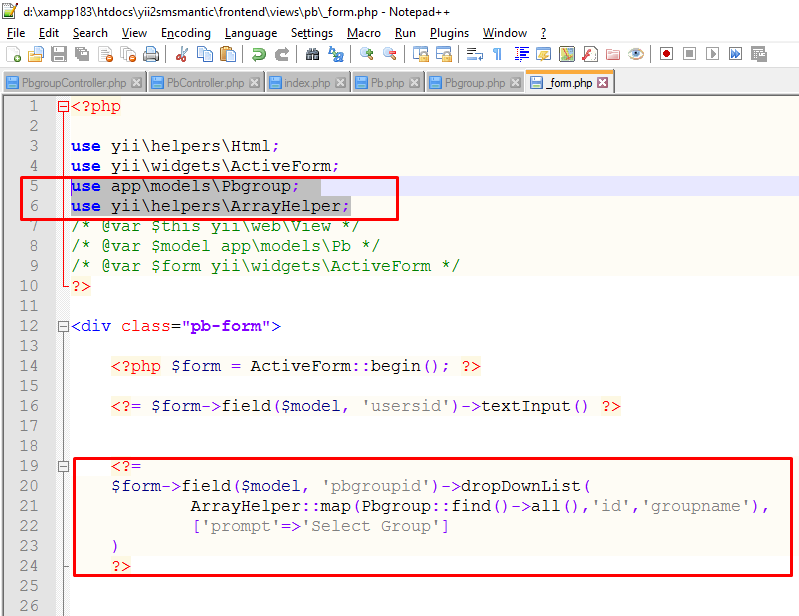Undo the last change with green arrow
The image size is (799, 616).
coord(258,54)
